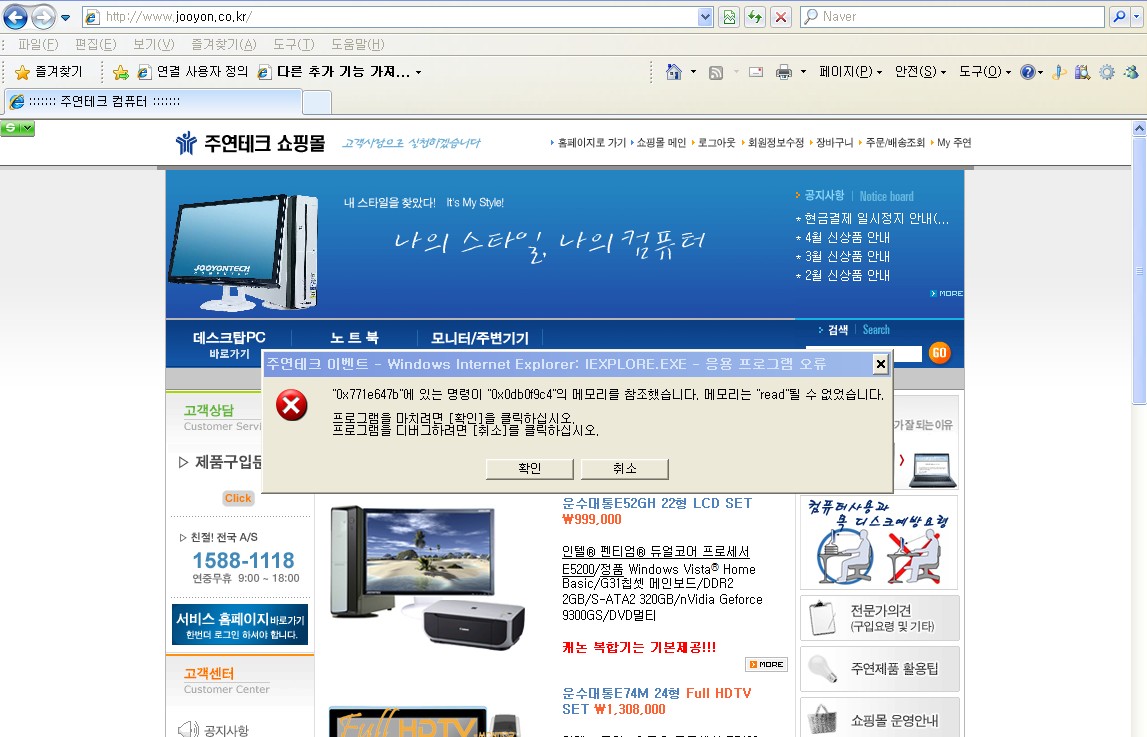The height and width of the screenshot is (737, 1147).
Task: Open the 장바구니 cart link
Action: 835,143
